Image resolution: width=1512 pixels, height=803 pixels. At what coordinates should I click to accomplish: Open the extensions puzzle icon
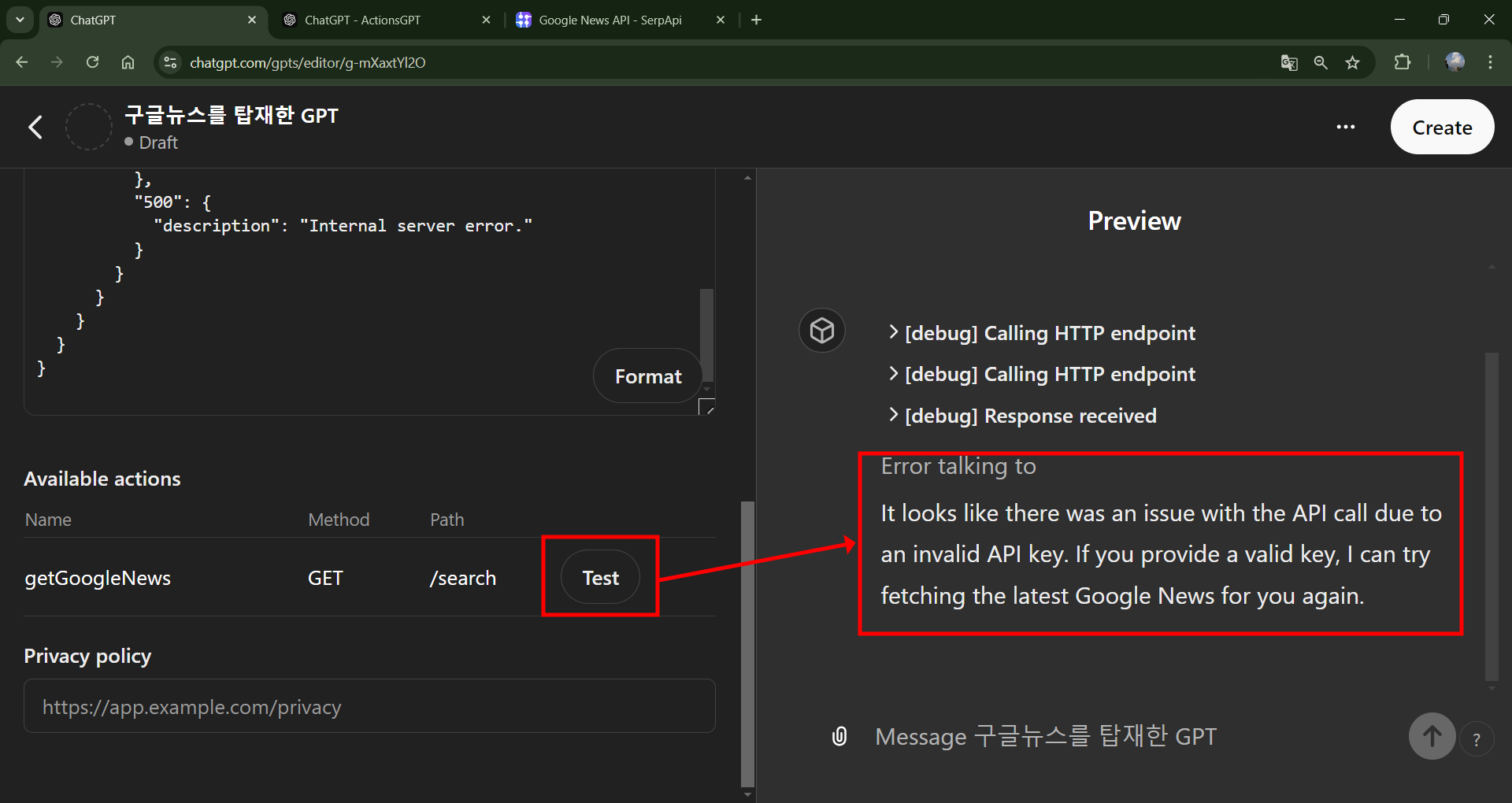point(1402,62)
